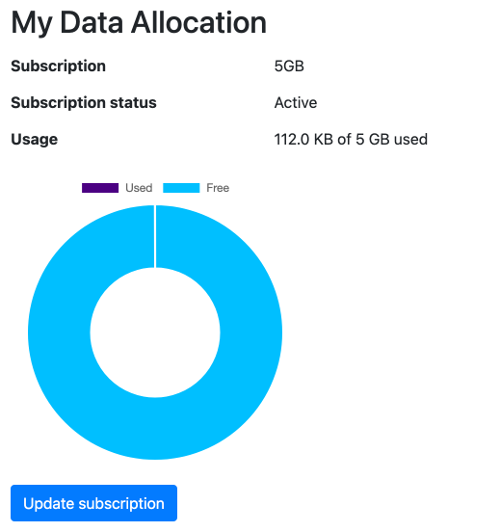Image resolution: width=500 pixels, height=532 pixels.
Task: Click the bottom of the donut ring
Action: click(155, 429)
